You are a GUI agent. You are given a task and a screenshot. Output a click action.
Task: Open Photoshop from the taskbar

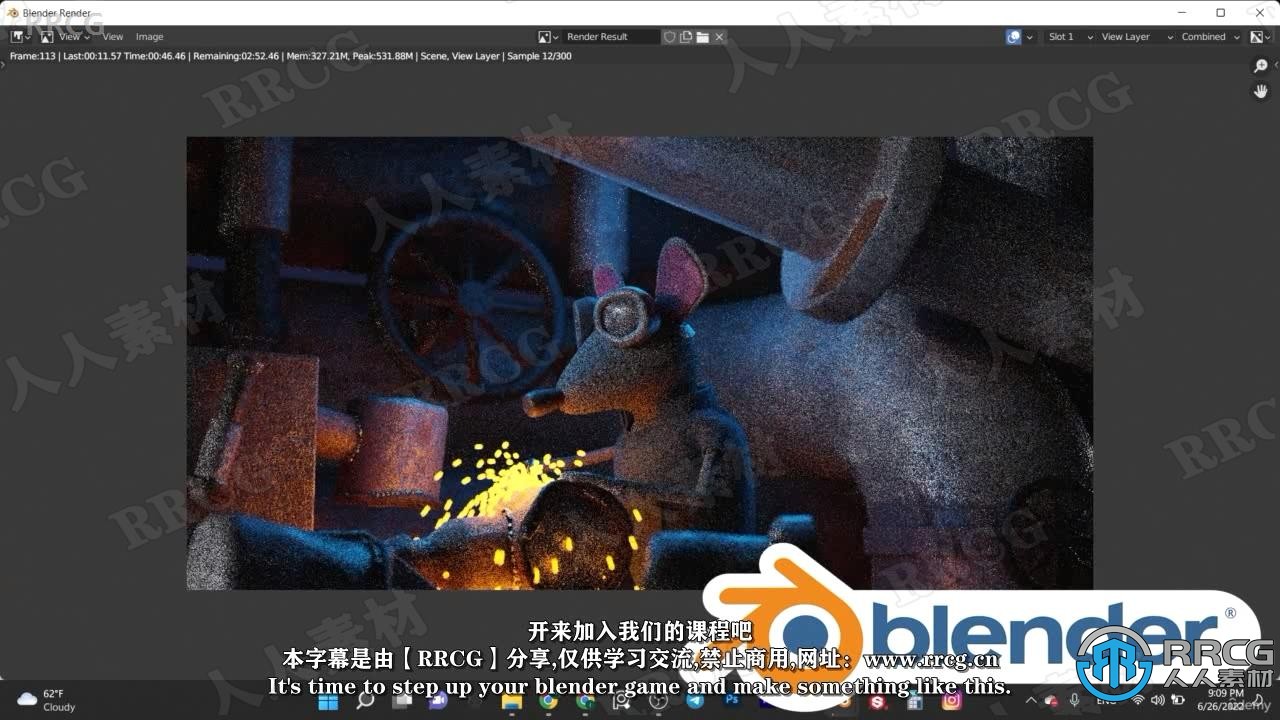click(732, 701)
